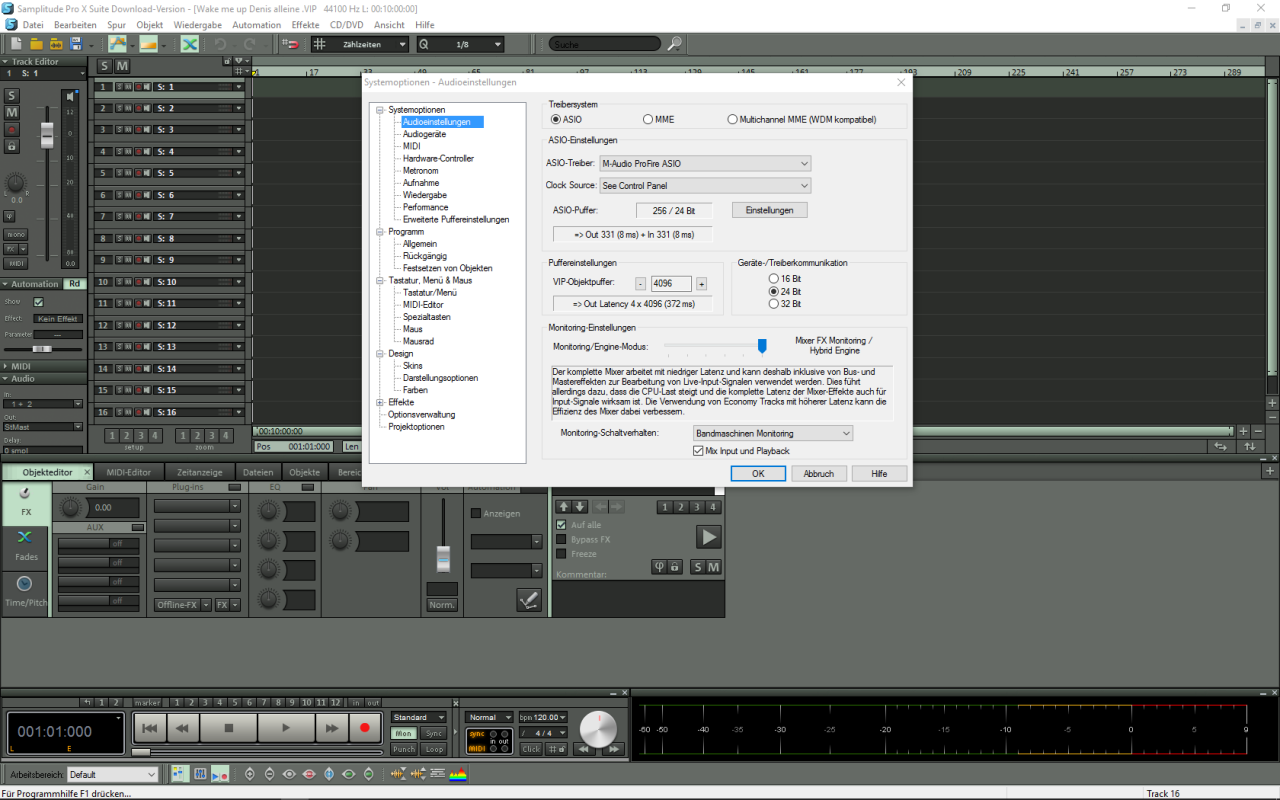
Task: Open the ASIO-Treiber dropdown
Action: coord(704,163)
